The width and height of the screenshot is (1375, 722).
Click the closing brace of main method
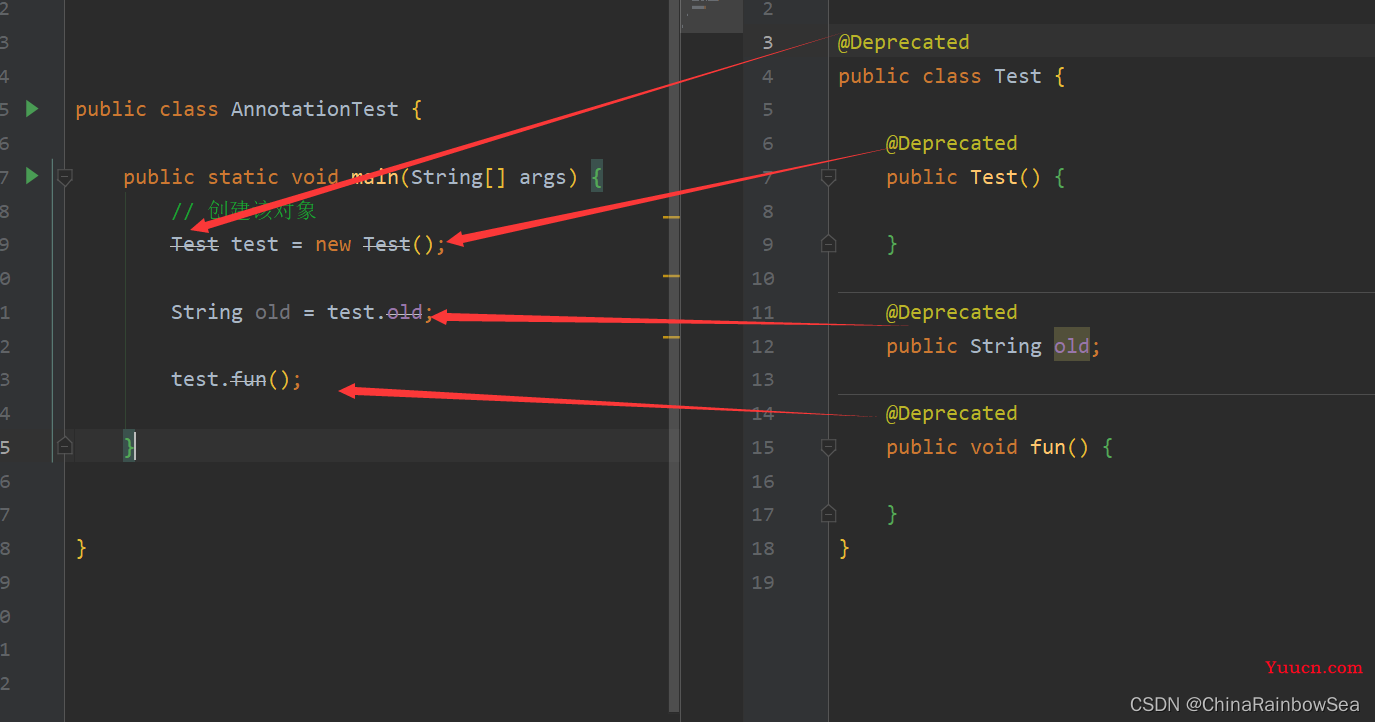pyautogui.click(x=129, y=446)
